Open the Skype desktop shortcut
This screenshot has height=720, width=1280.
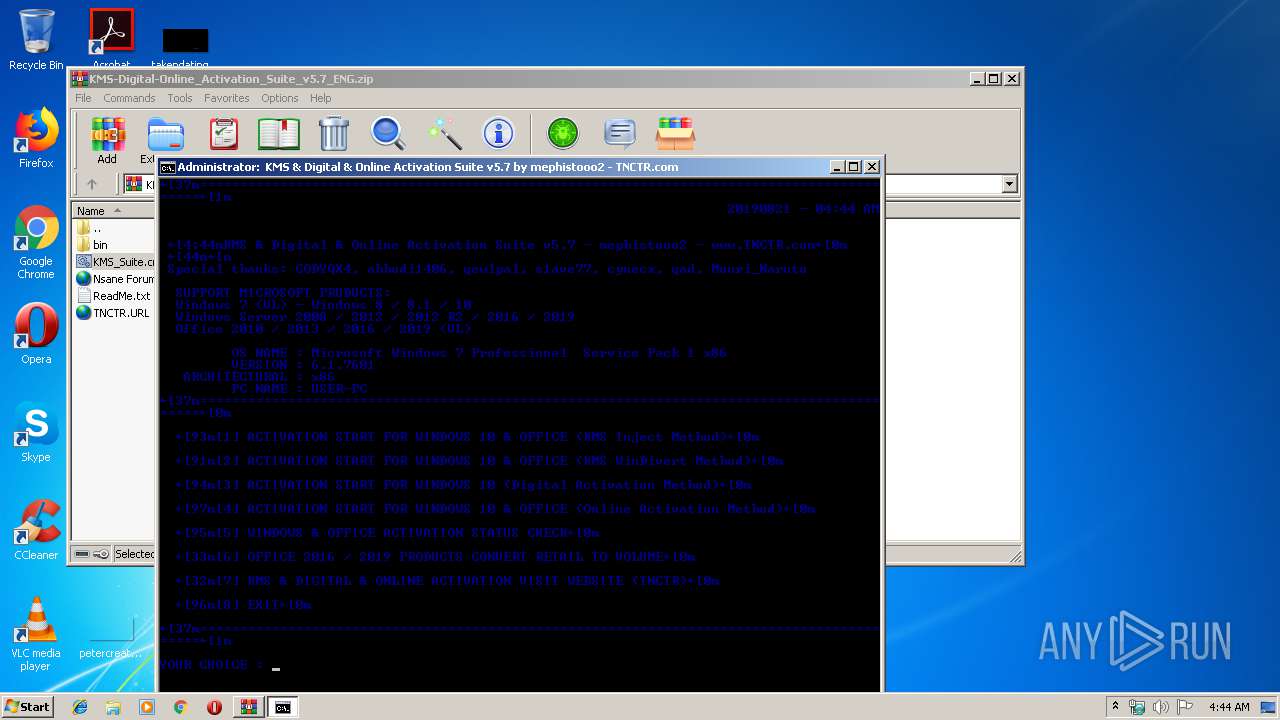pos(36,432)
